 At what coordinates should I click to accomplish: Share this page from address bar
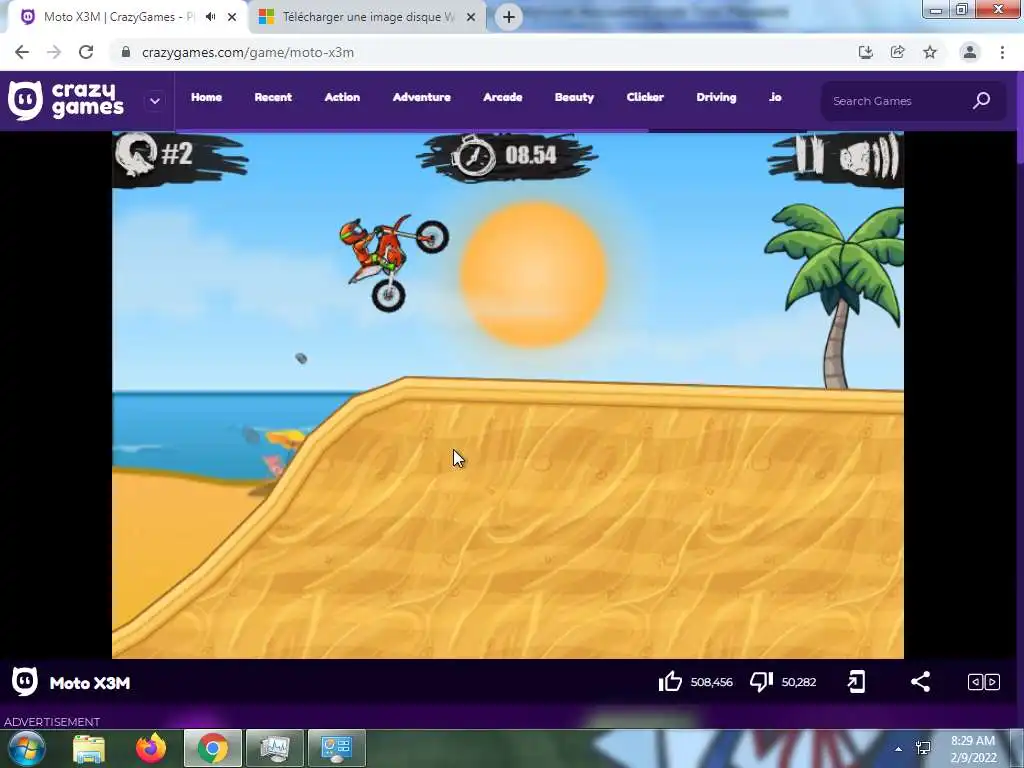(897, 52)
